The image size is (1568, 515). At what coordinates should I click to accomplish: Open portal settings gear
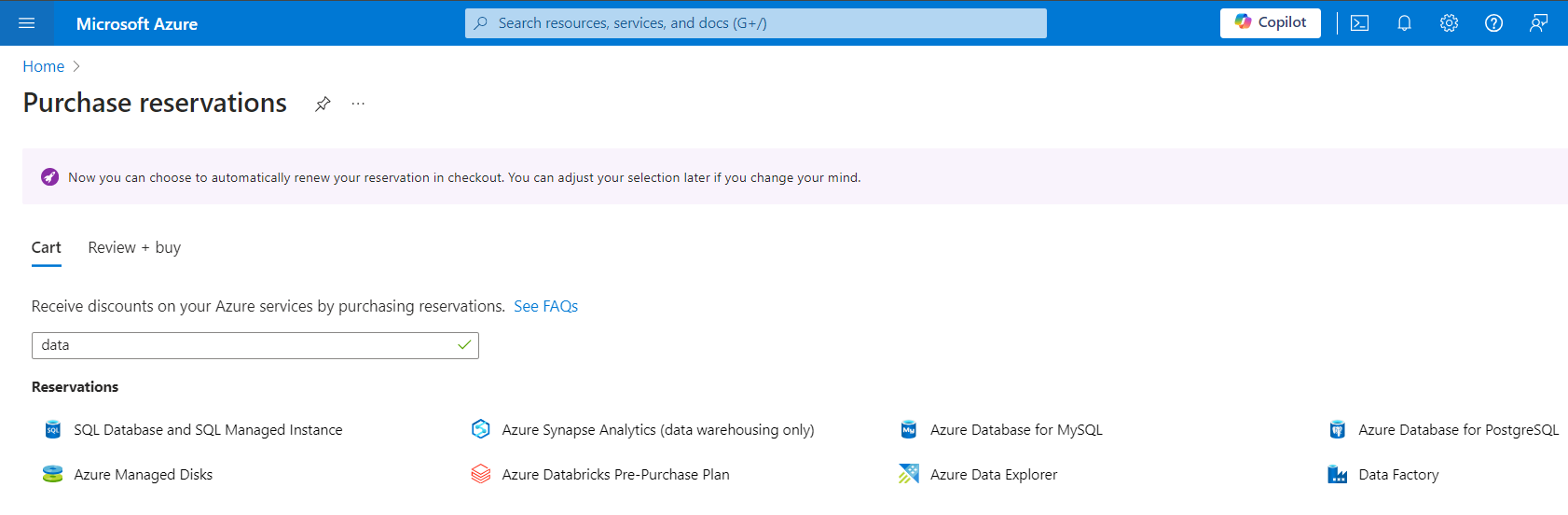pyautogui.click(x=1449, y=23)
